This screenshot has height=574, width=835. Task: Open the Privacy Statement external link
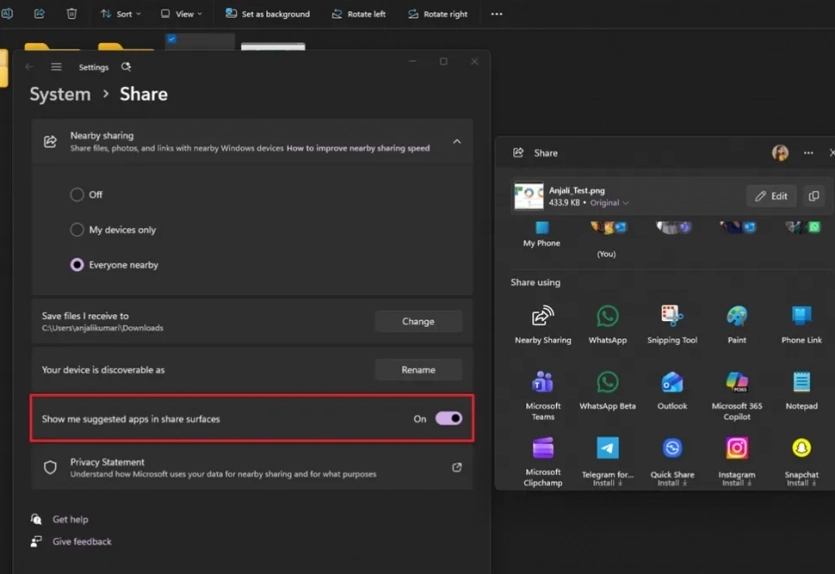457,467
